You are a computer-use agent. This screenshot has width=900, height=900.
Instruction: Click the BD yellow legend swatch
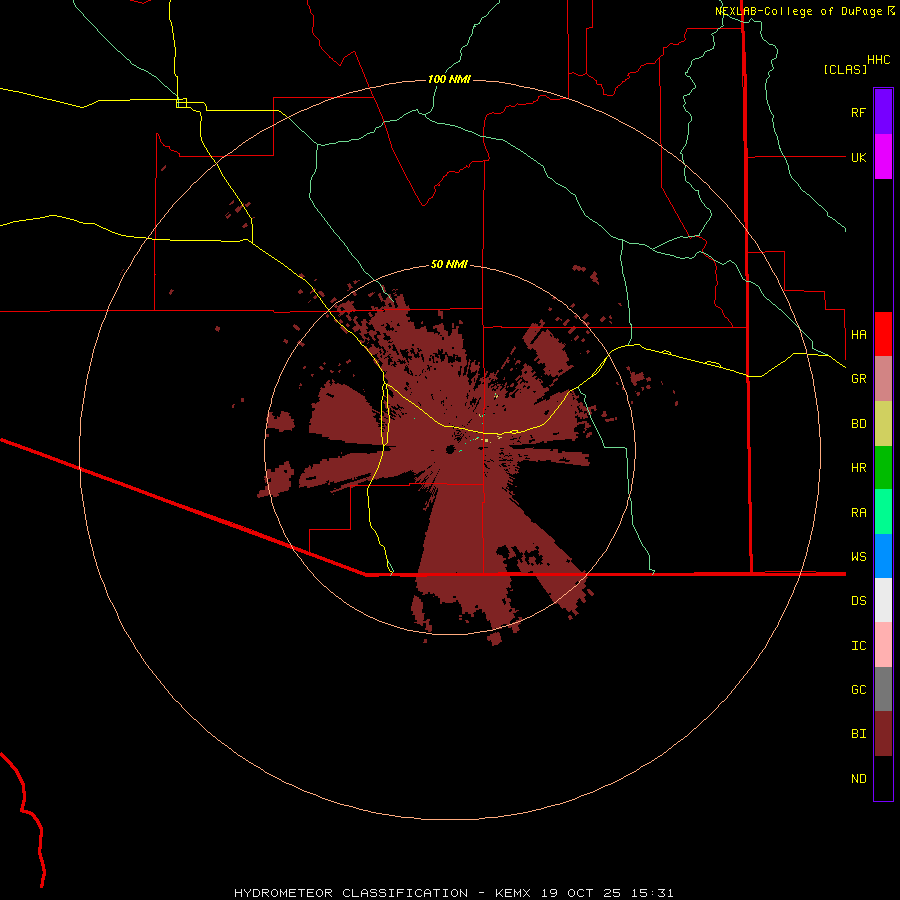tap(883, 423)
